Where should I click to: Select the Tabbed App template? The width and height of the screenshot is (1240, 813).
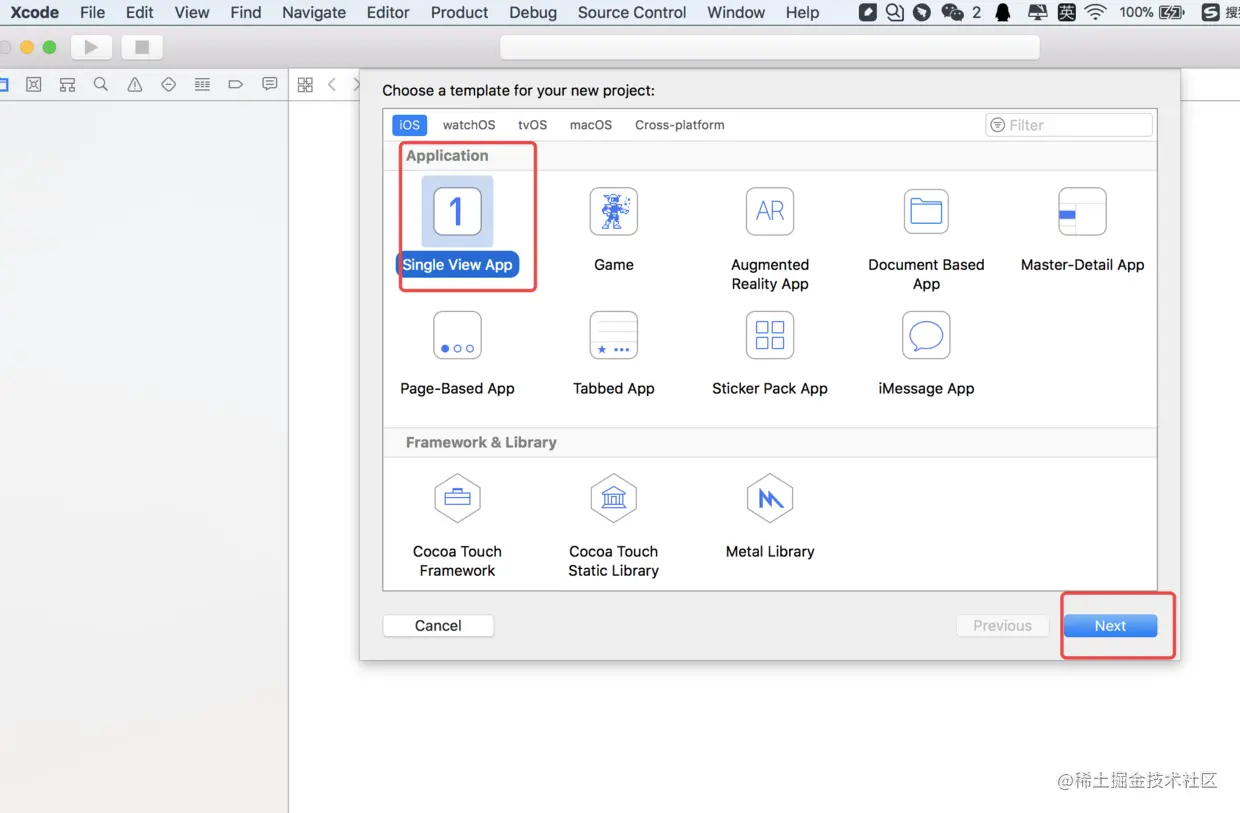pos(613,353)
